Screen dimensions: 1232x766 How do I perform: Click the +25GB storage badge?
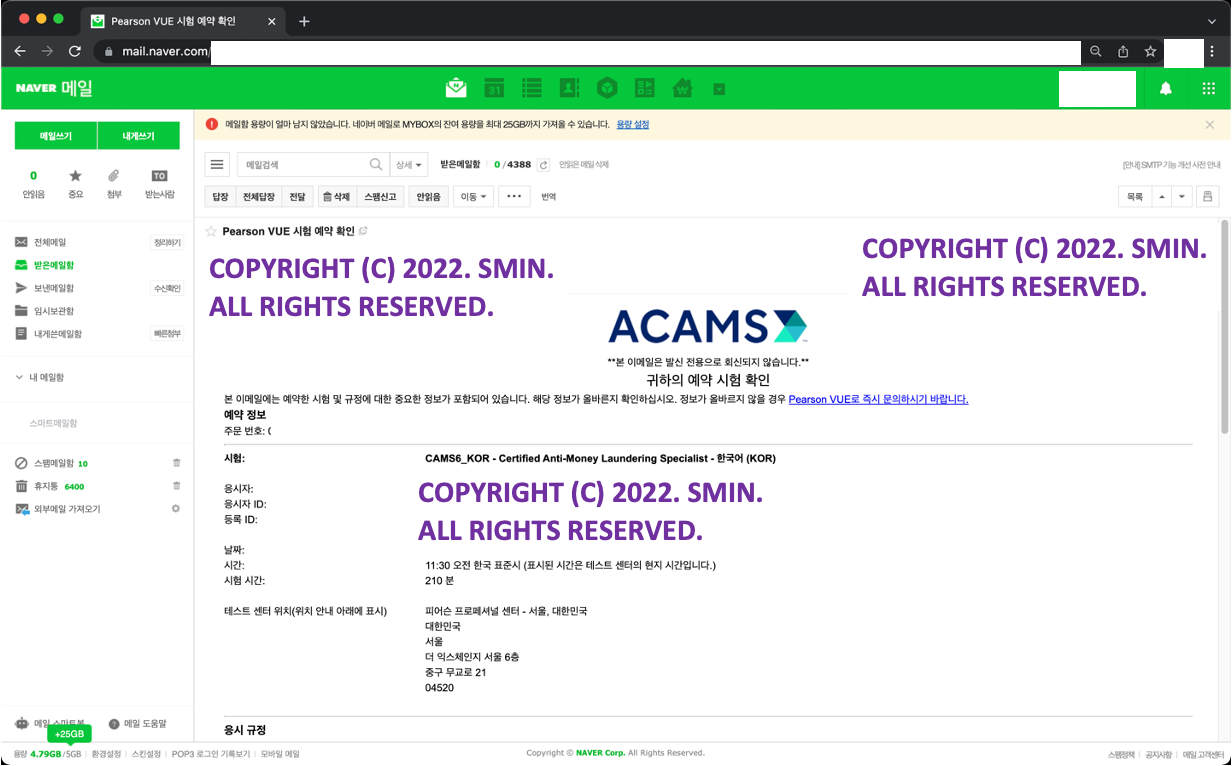pos(69,734)
